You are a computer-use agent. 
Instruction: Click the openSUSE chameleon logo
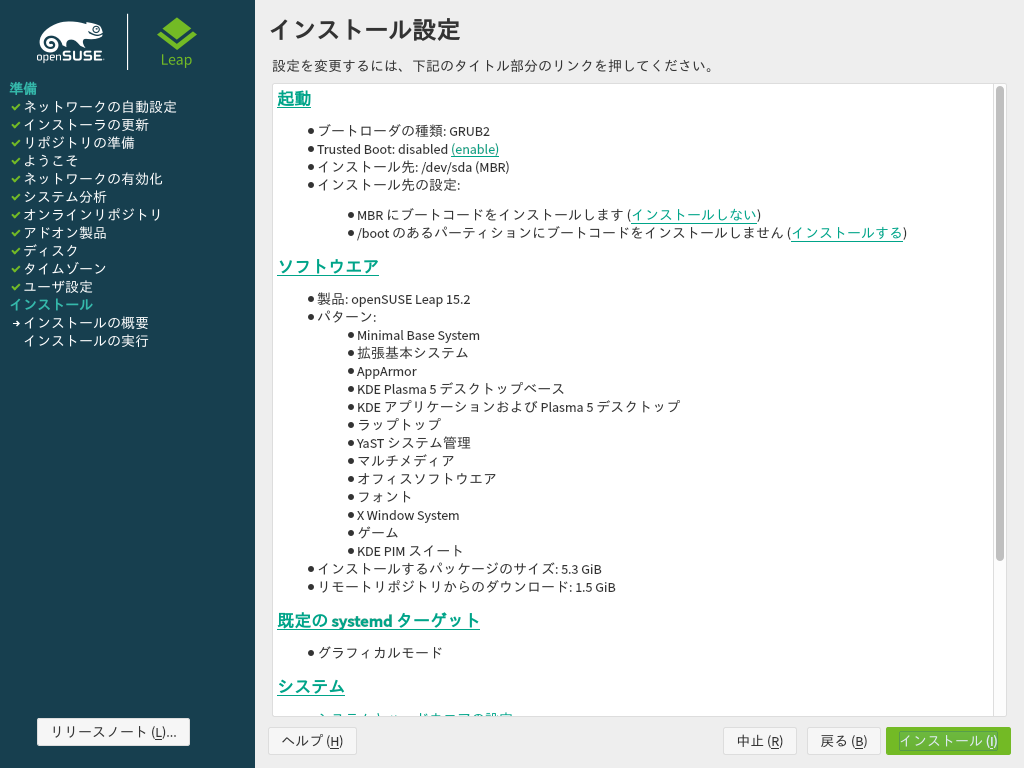[70, 42]
